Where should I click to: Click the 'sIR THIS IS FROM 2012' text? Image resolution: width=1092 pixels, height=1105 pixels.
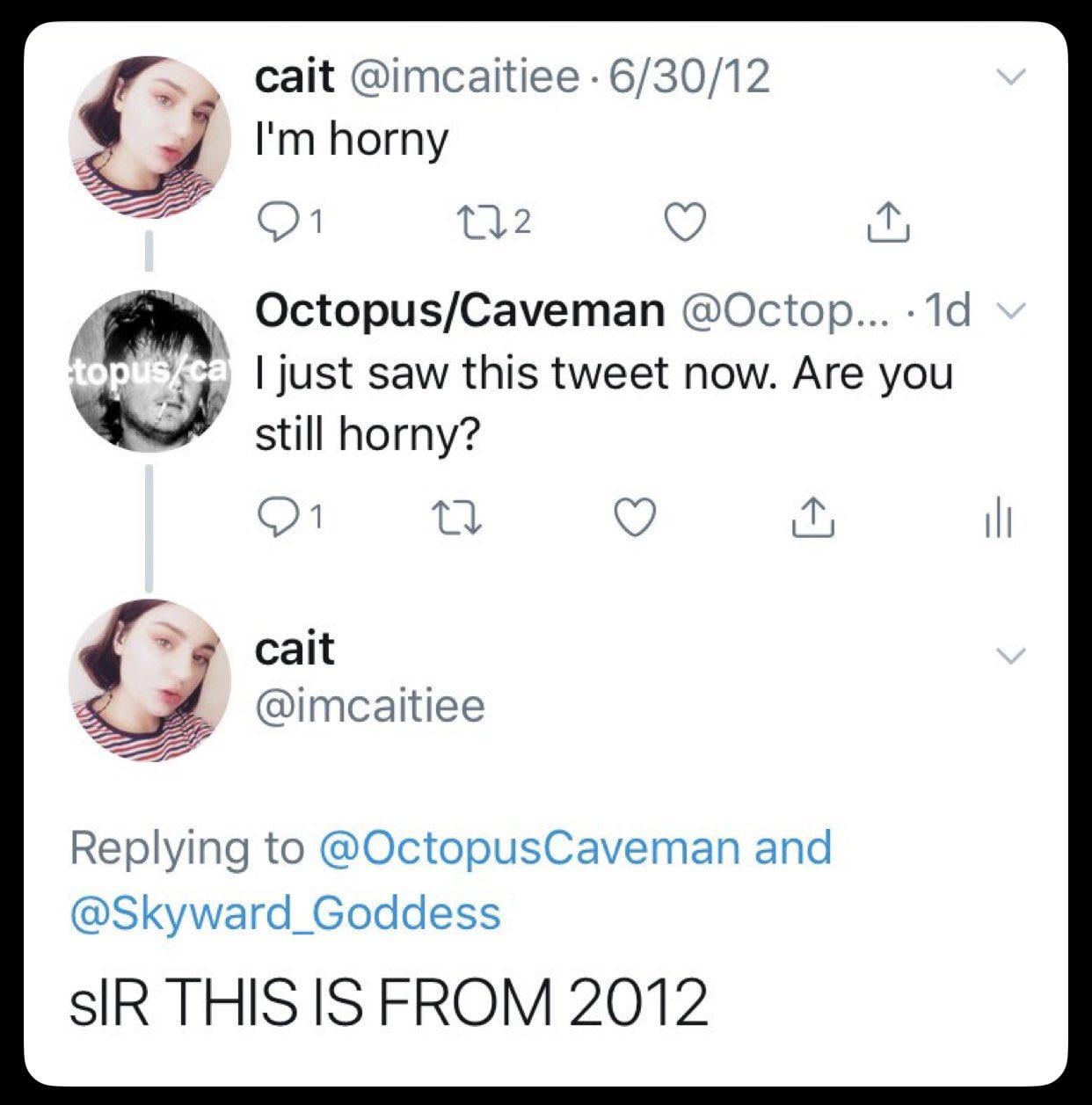[389, 1001]
